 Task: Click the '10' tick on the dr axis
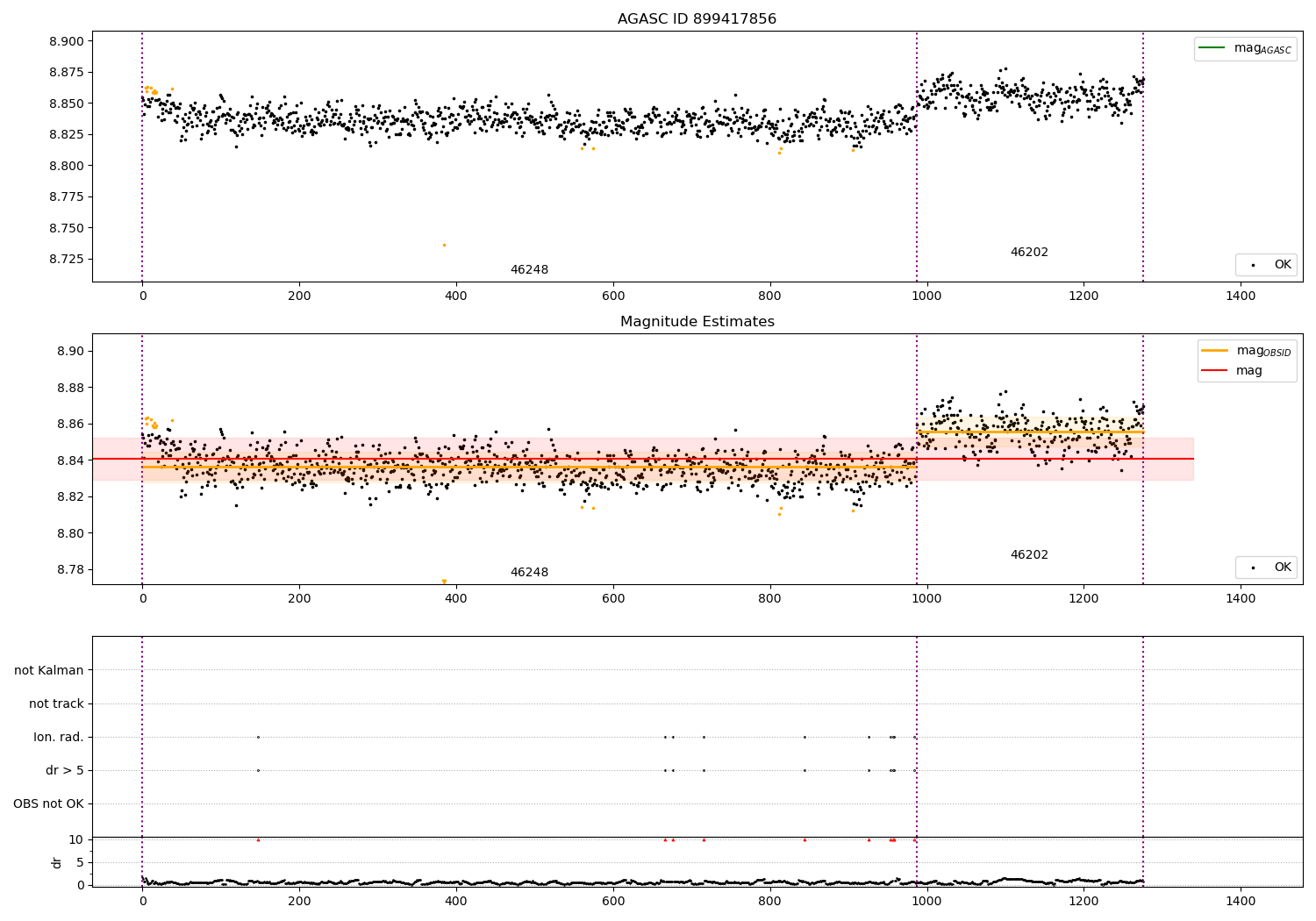(x=76, y=840)
